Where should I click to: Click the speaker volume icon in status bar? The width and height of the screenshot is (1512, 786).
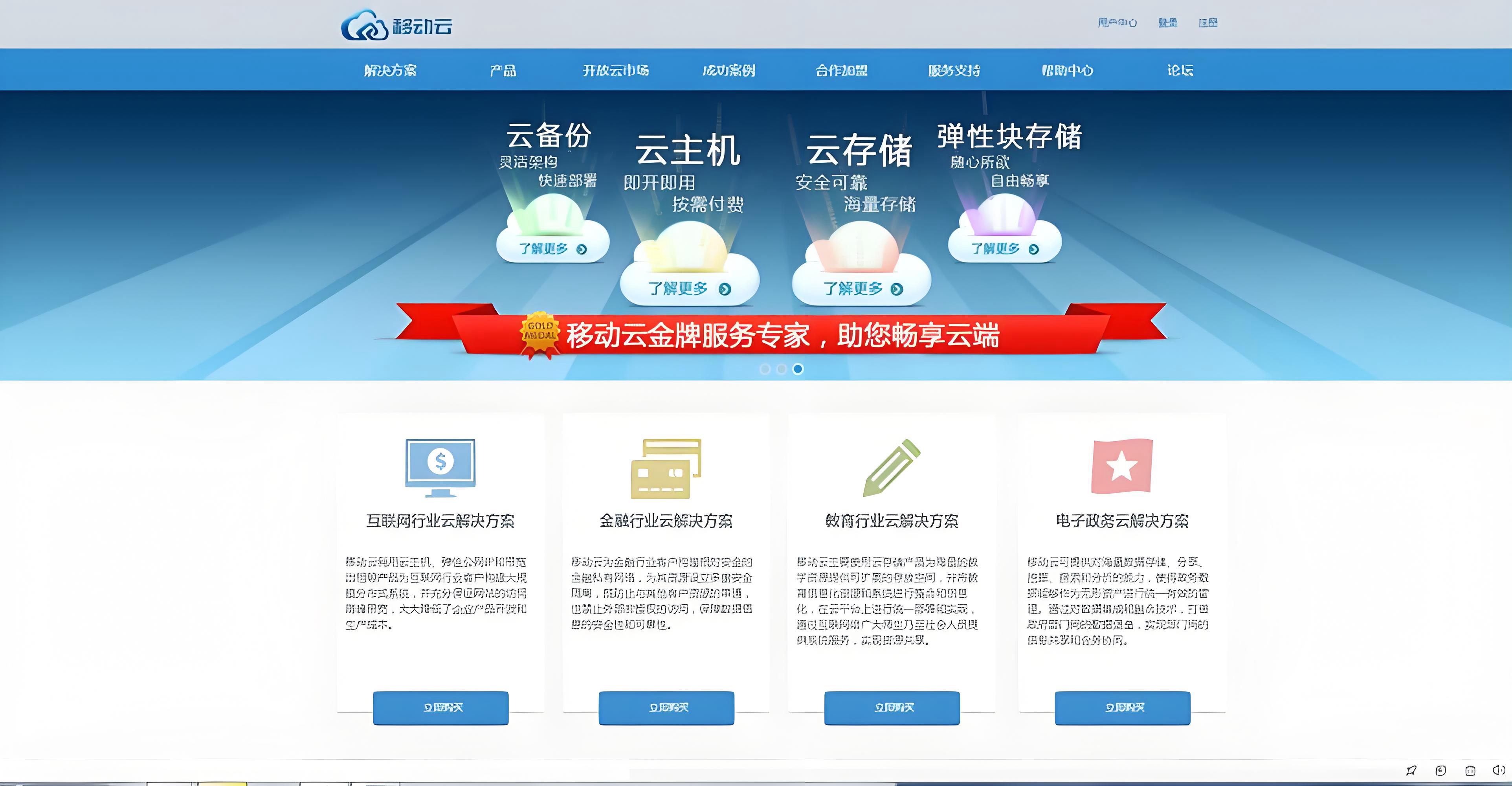(x=1499, y=769)
